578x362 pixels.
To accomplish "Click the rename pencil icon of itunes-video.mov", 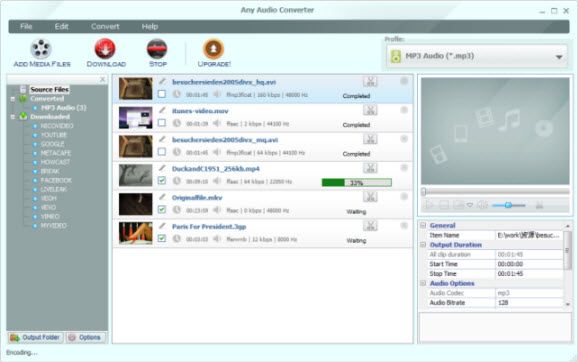I will (x=162, y=110).
